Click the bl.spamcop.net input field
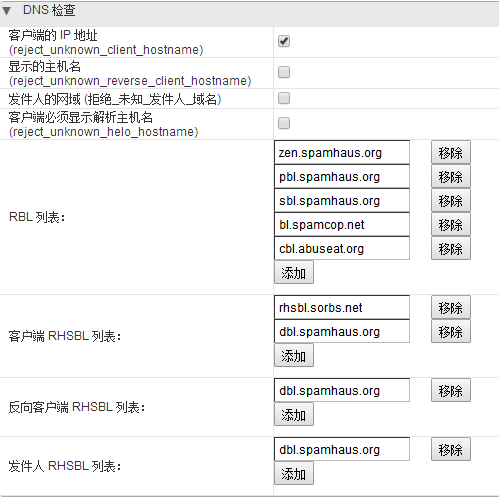Viewport: 499px width, 500px height. (x=342, y=225)
